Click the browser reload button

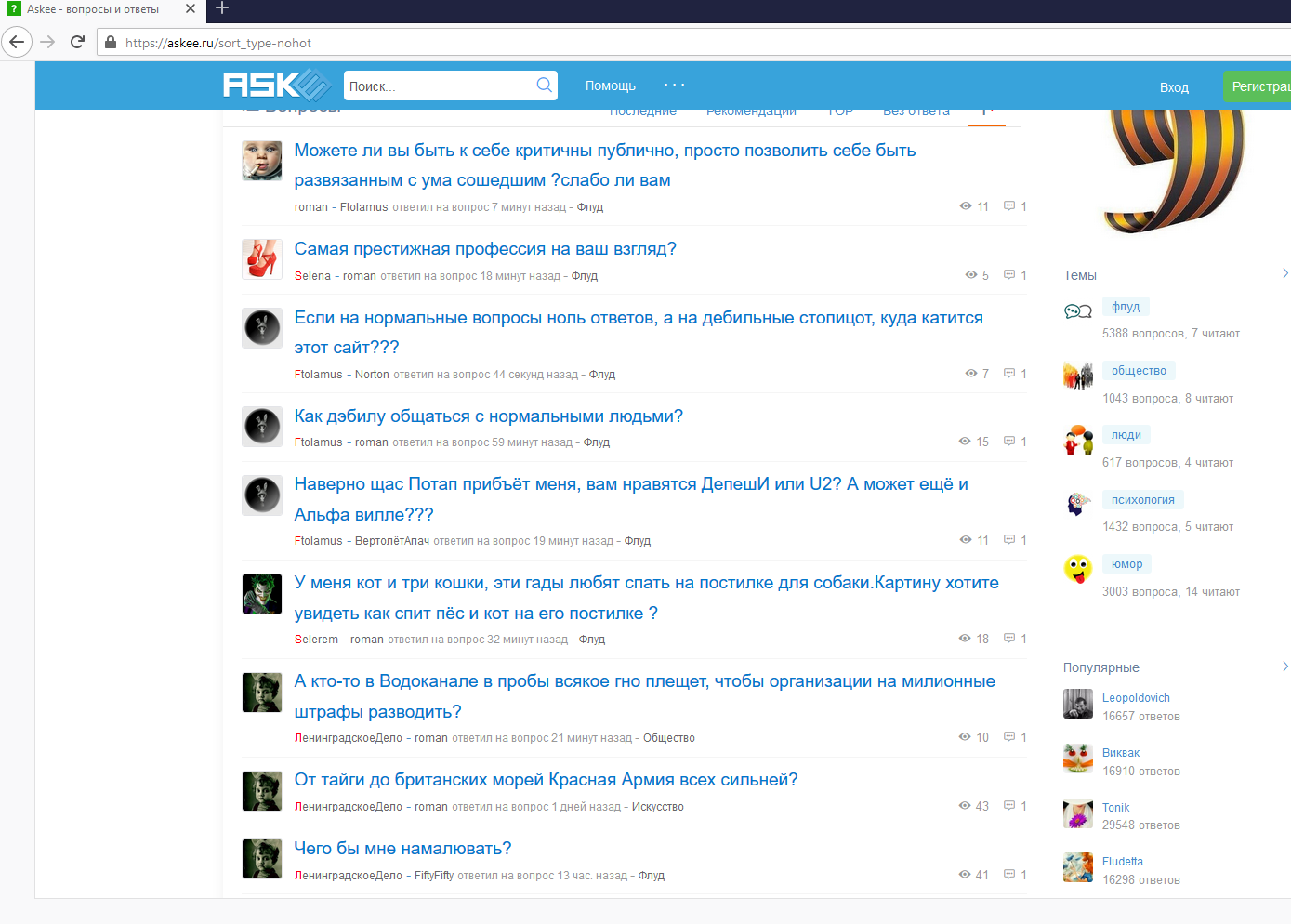pyautogui.click(x=78, y=42)
